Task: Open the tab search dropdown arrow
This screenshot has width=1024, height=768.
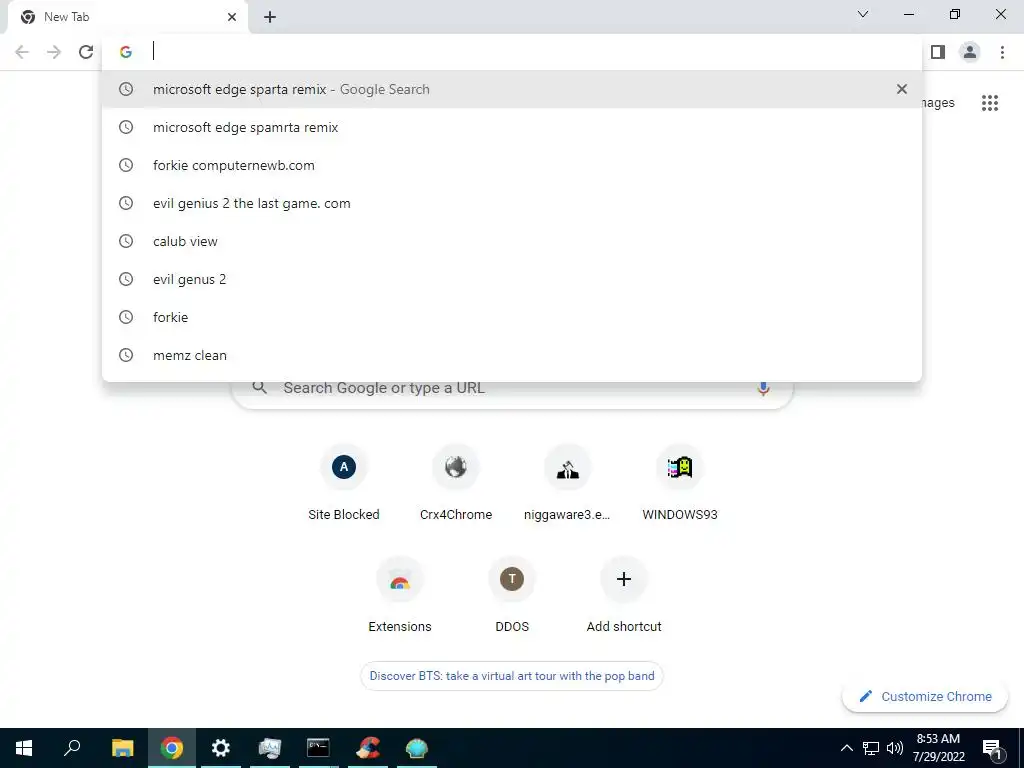Action: point(863,14)
